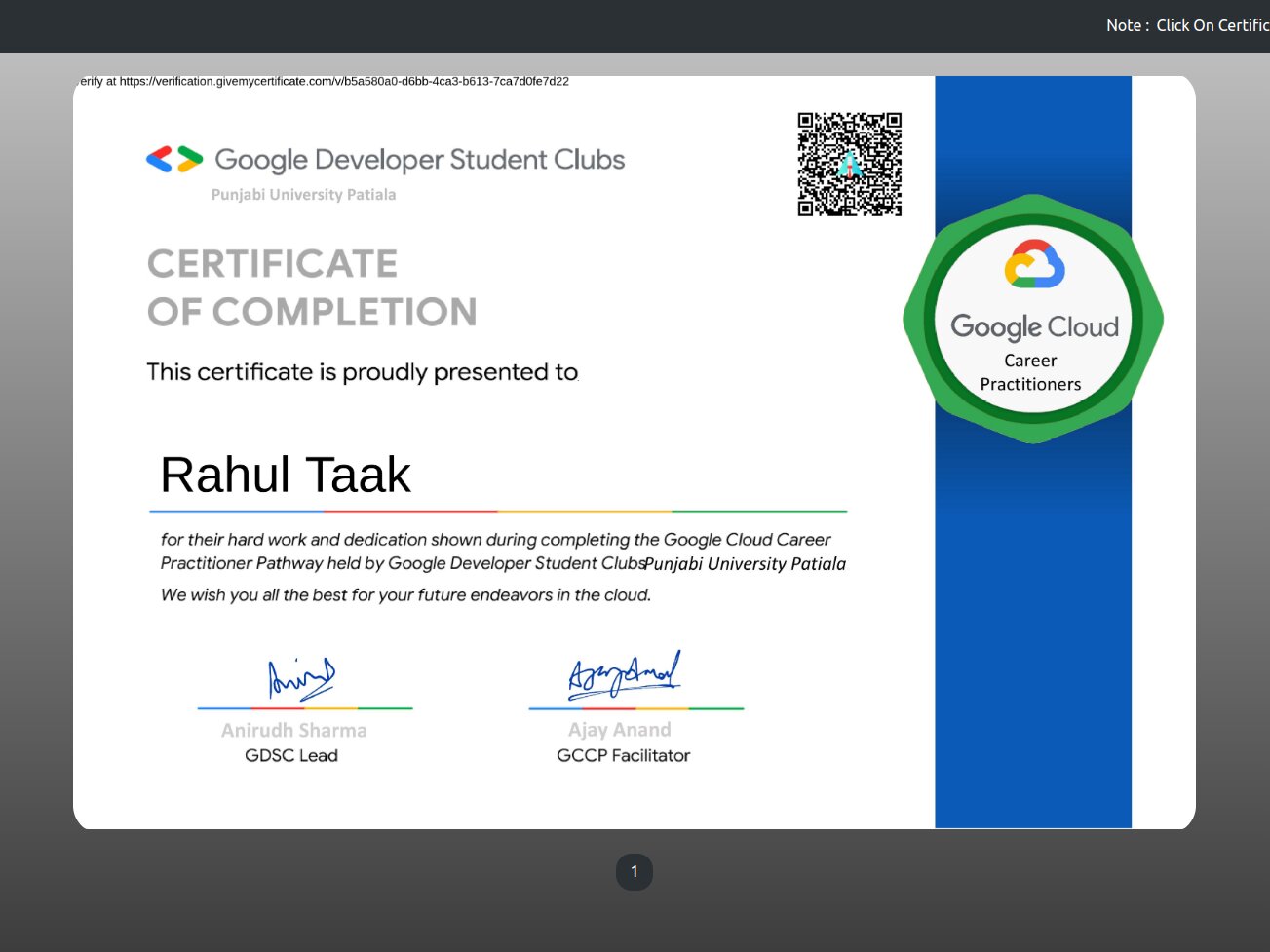Click the "Career Practitioners" badge text
The image size is (1270, 952).
(1031, 372)
